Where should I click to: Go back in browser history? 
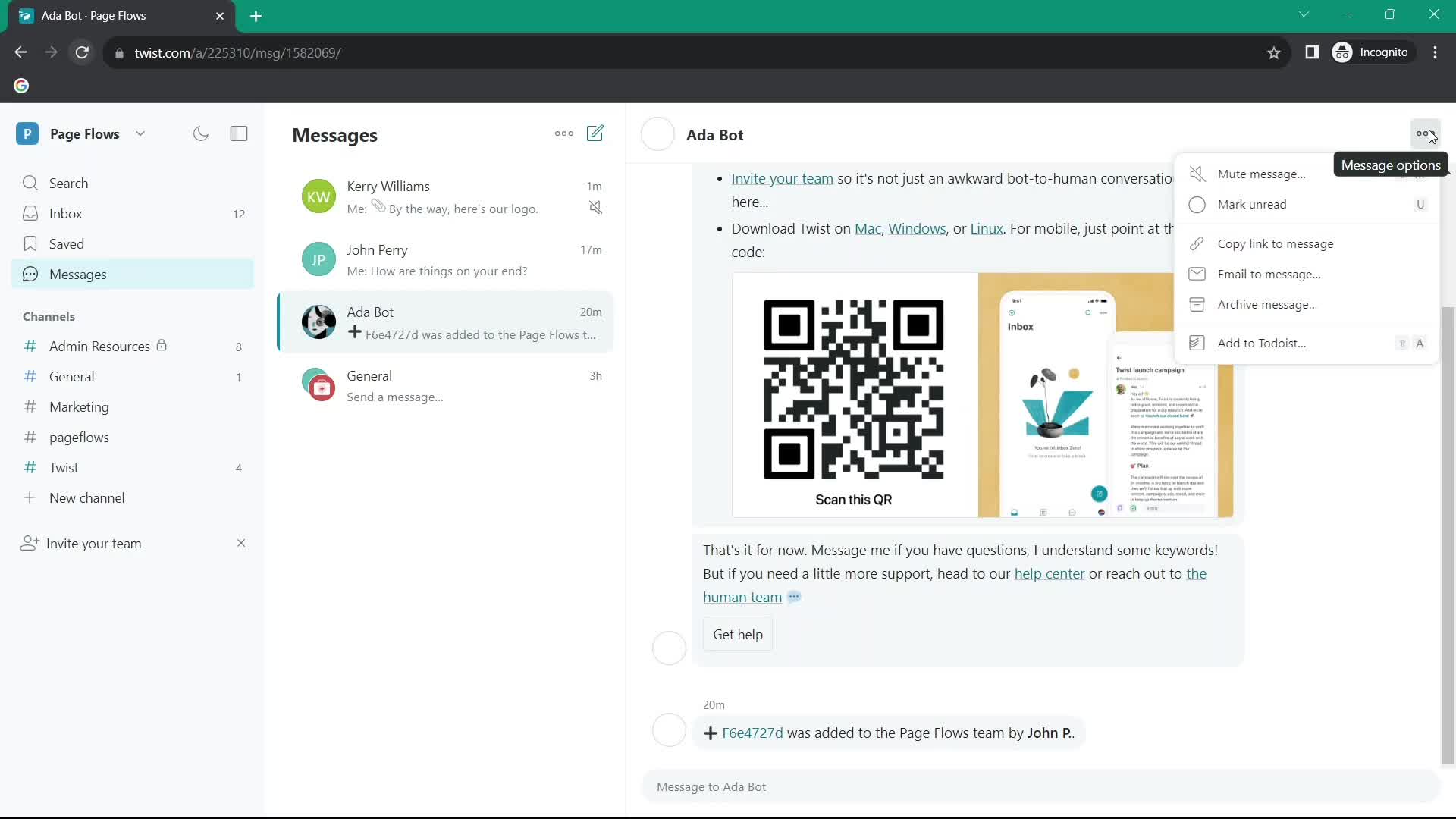[x=20, y=52]
